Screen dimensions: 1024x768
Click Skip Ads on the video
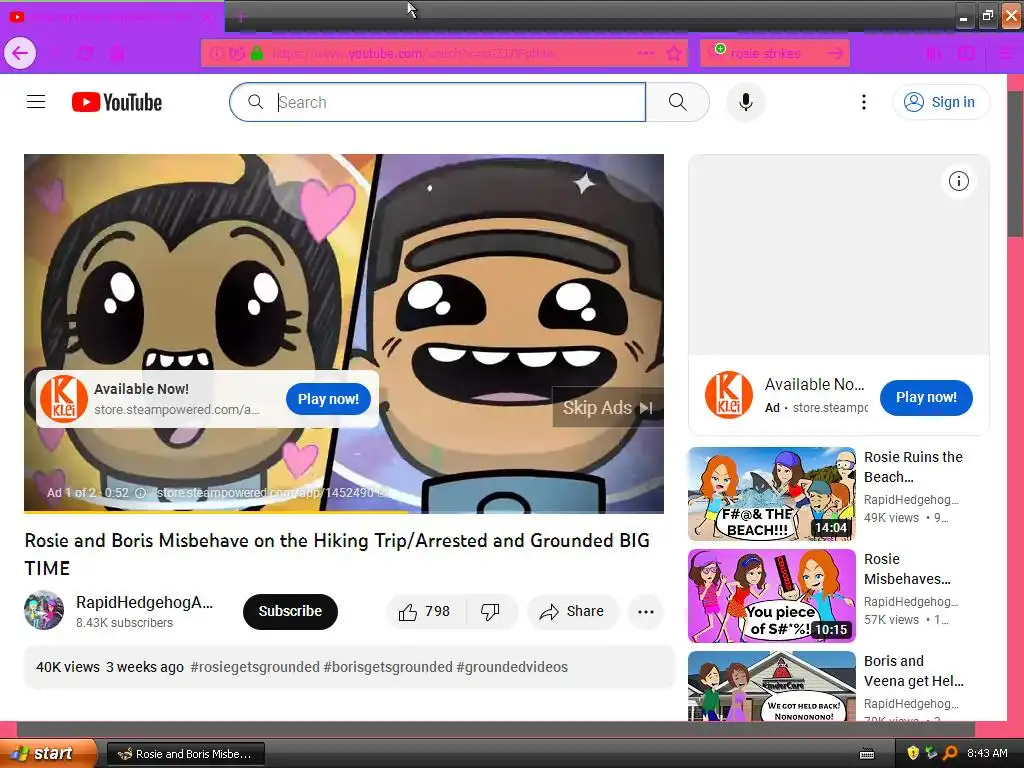pyautogui.click(x=608, y=408)
